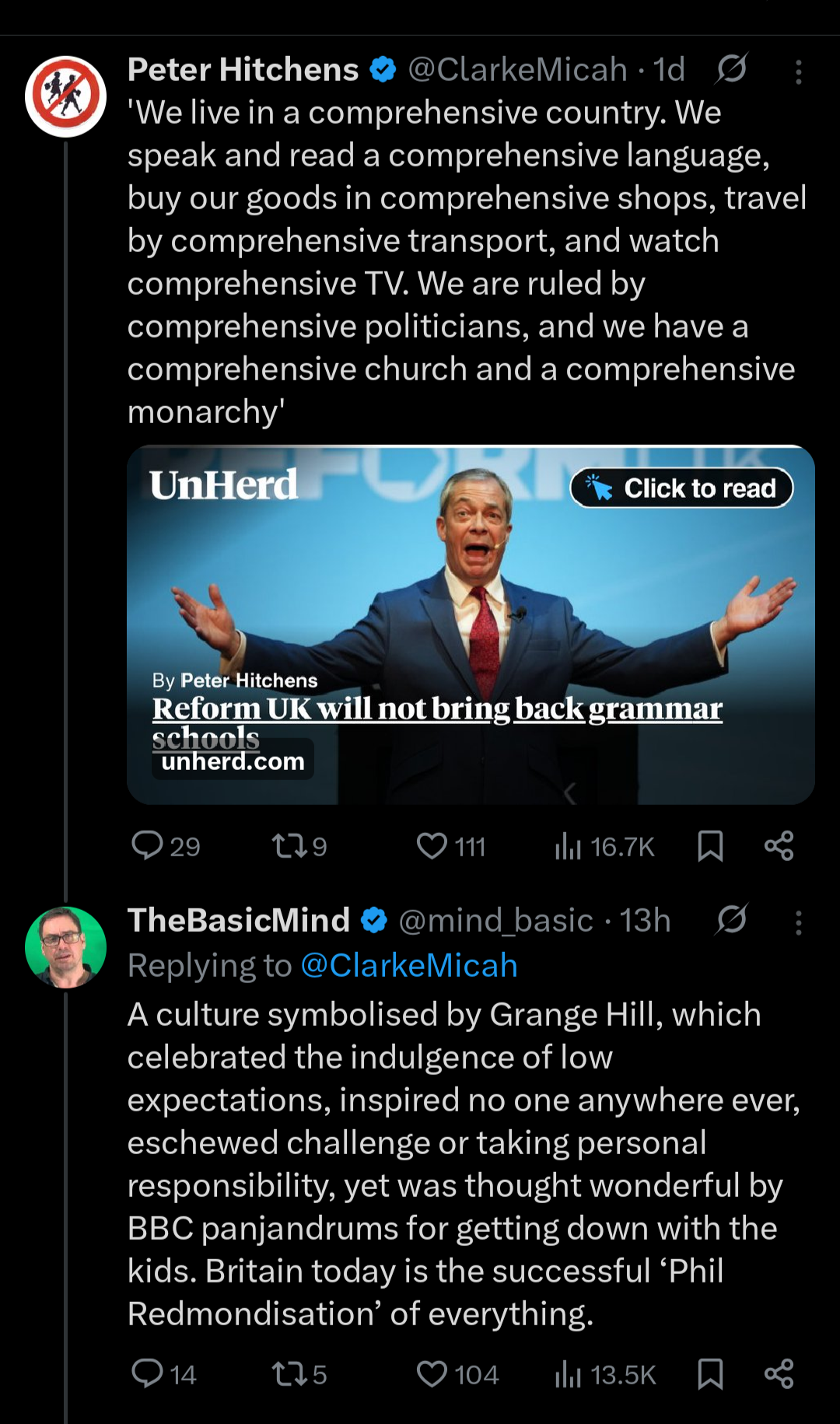Screen dimensions: 840x1424
Task: Click the UnHerd article card image
Action: point(471,625)
